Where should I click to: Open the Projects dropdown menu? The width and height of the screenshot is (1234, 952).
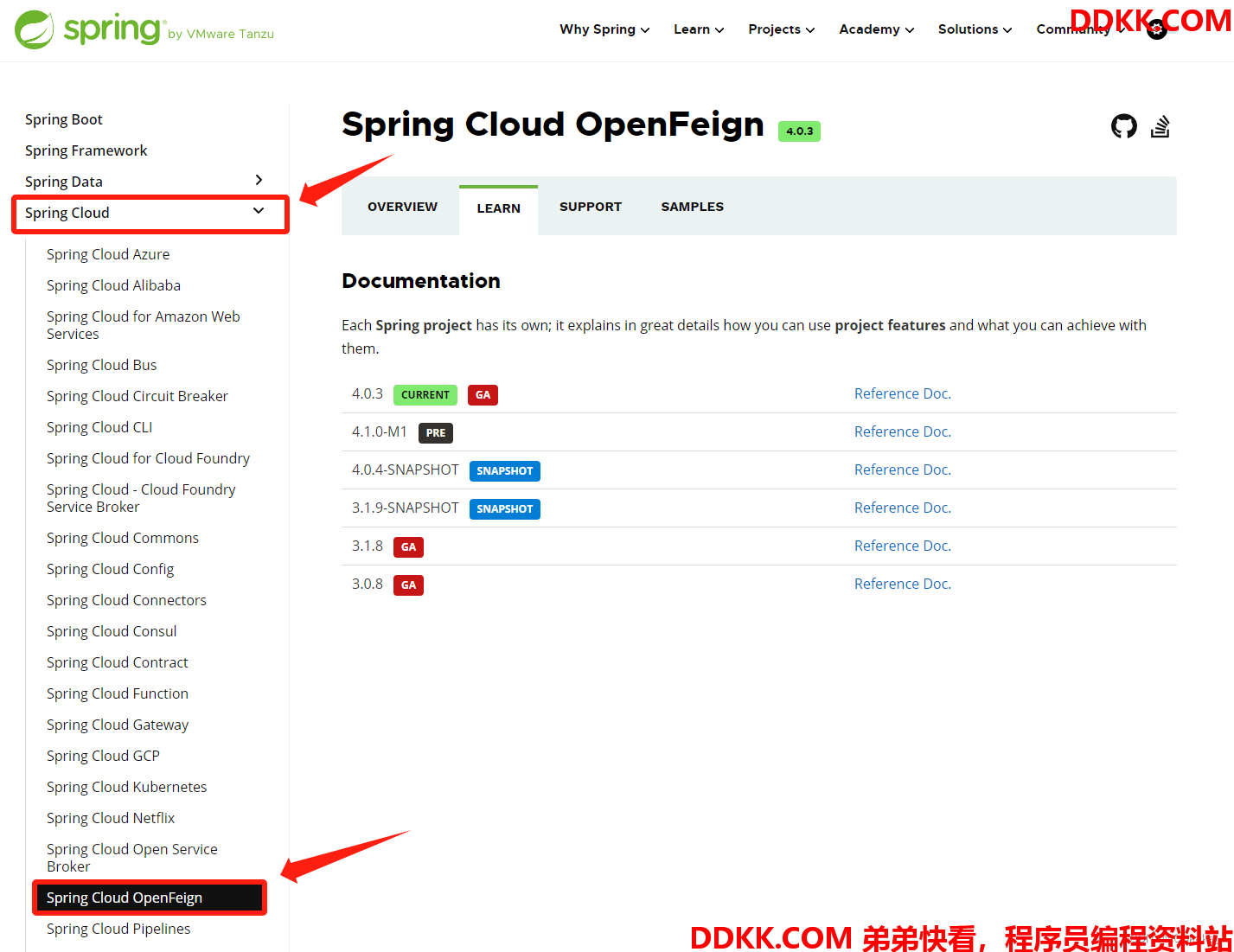pos(782,29)
